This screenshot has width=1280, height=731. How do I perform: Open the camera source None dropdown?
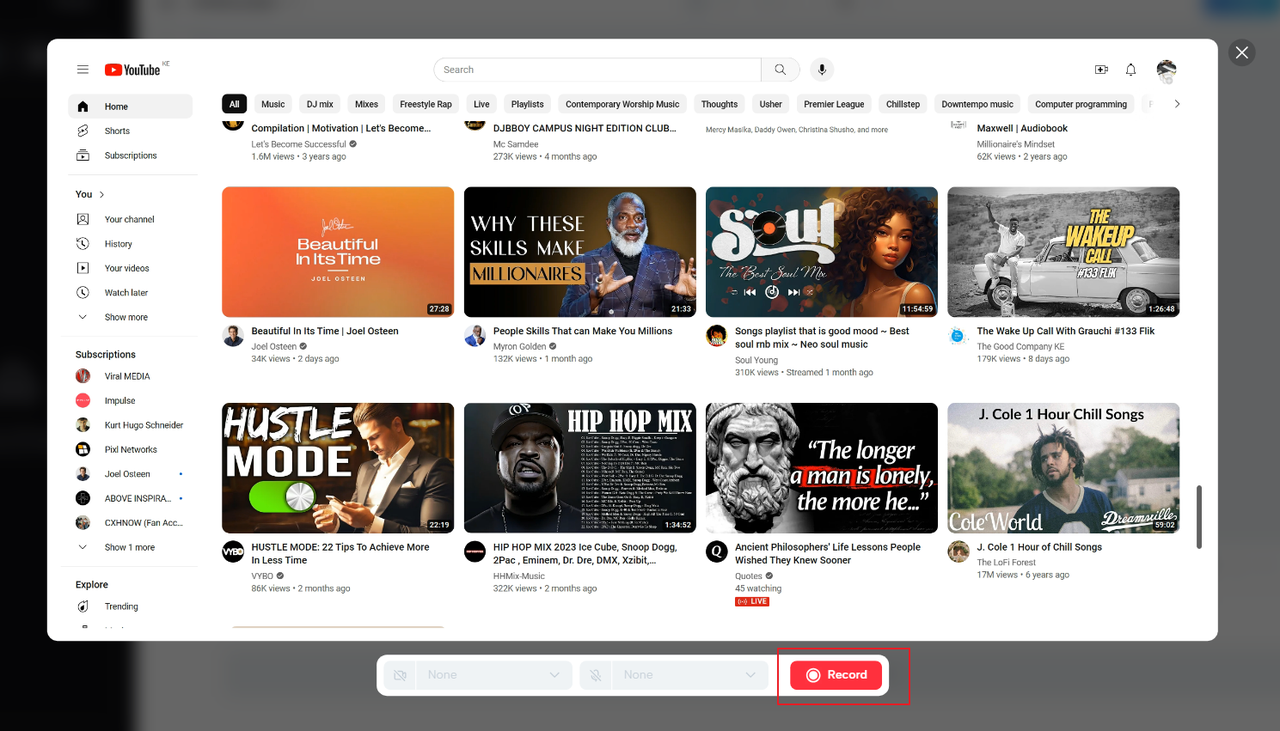tap(493, 675)
